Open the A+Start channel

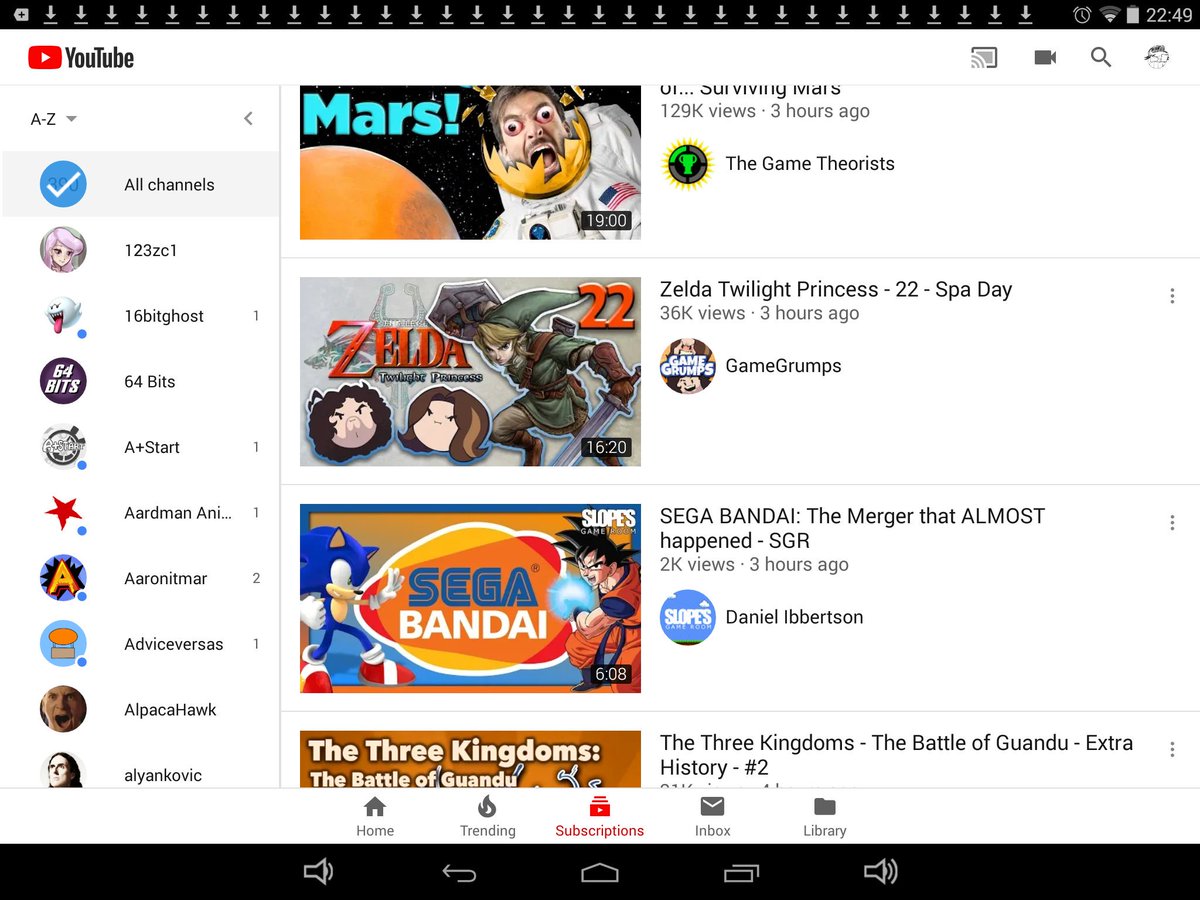(x=141, y=447)
